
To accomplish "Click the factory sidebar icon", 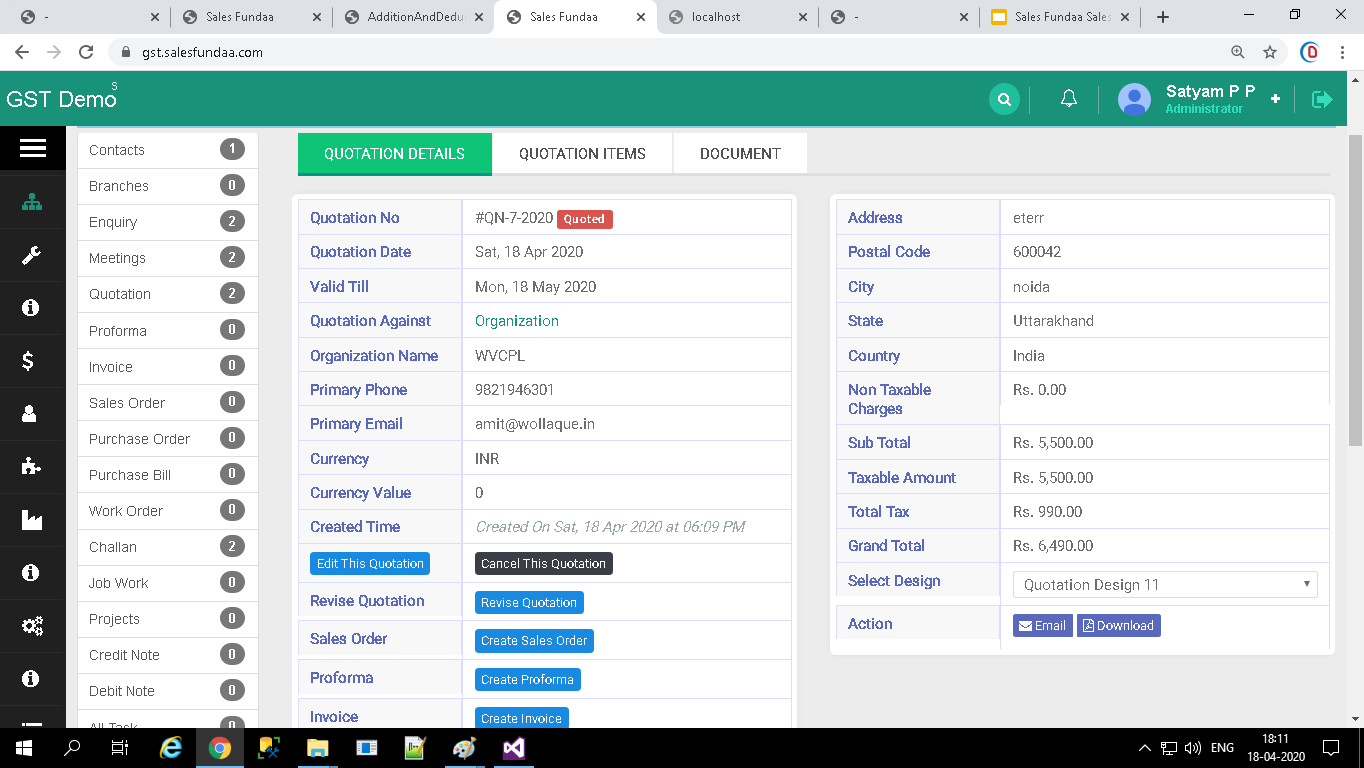I will click(32, 520).
